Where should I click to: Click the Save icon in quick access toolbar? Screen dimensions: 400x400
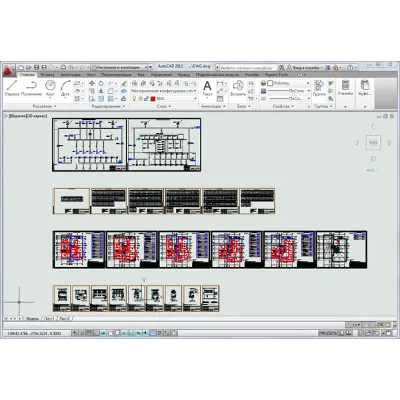tap(37, 67)
